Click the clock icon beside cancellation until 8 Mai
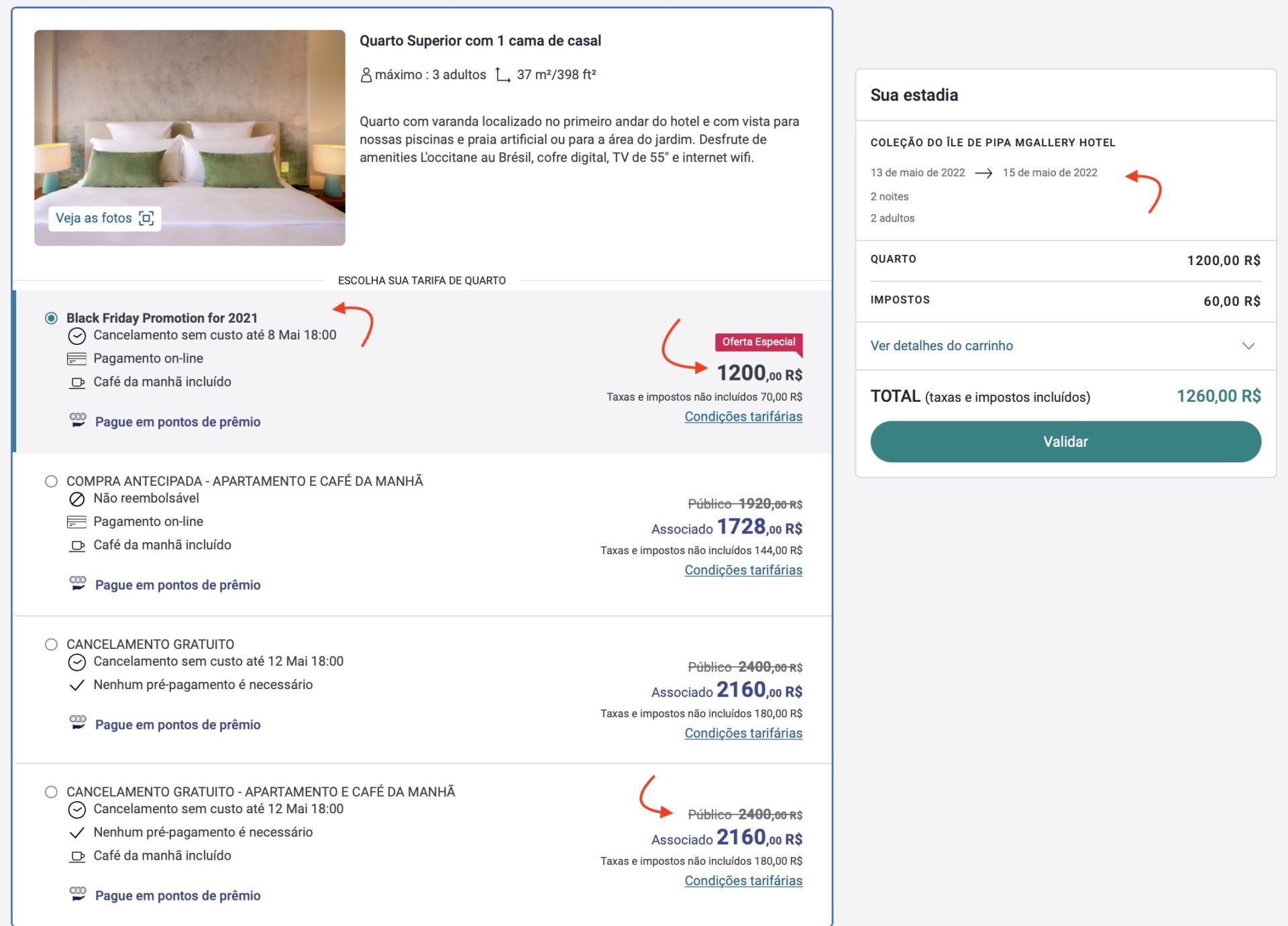The height and width of the screenshot is (926, 1288). [77, 336]
